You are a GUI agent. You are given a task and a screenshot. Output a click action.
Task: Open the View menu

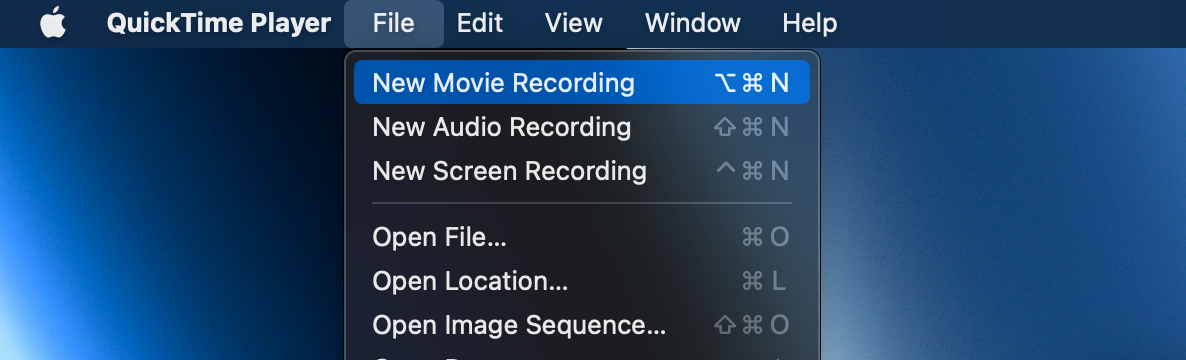(573, 23)
